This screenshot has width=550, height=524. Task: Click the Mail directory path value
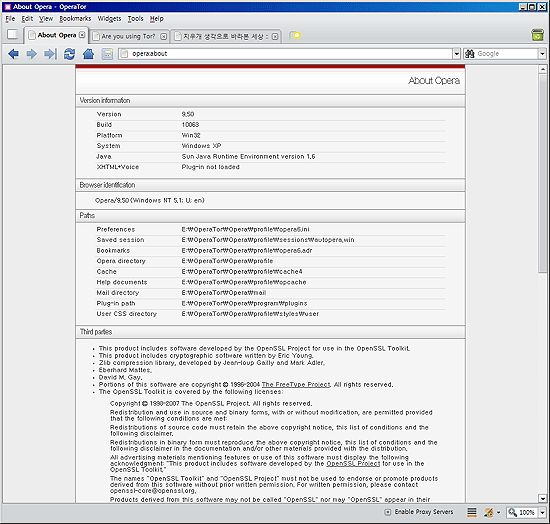(224, 293)
